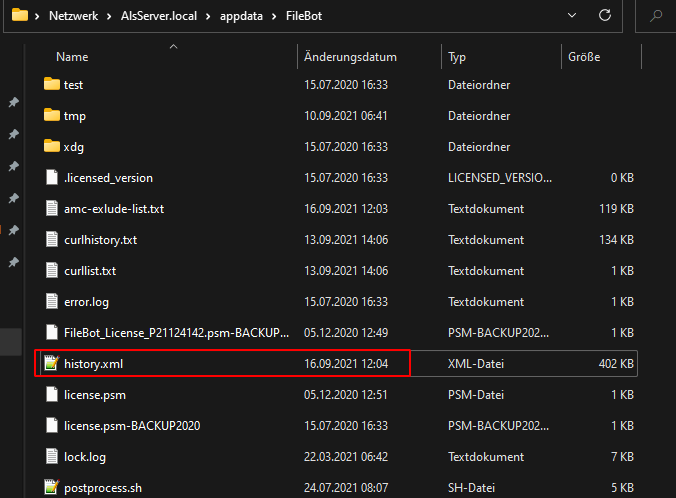Click the curlhistory.txt file icon
676x498 pixels.
coord(52,239)
